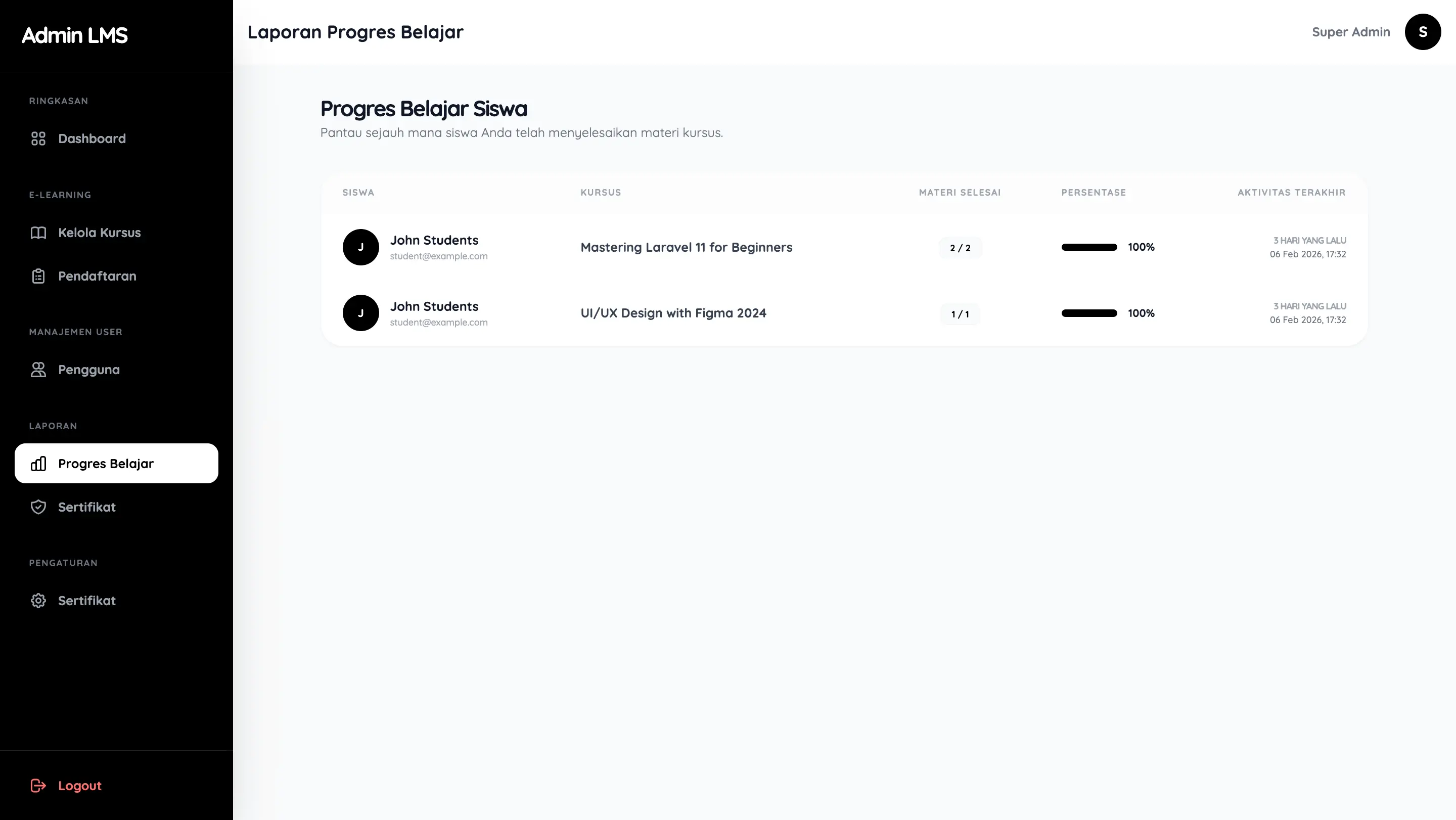Viewport: 1456px width, 820px height.
Task: Click the Sertifikat settings gear icon
Action: pos(38,601)
